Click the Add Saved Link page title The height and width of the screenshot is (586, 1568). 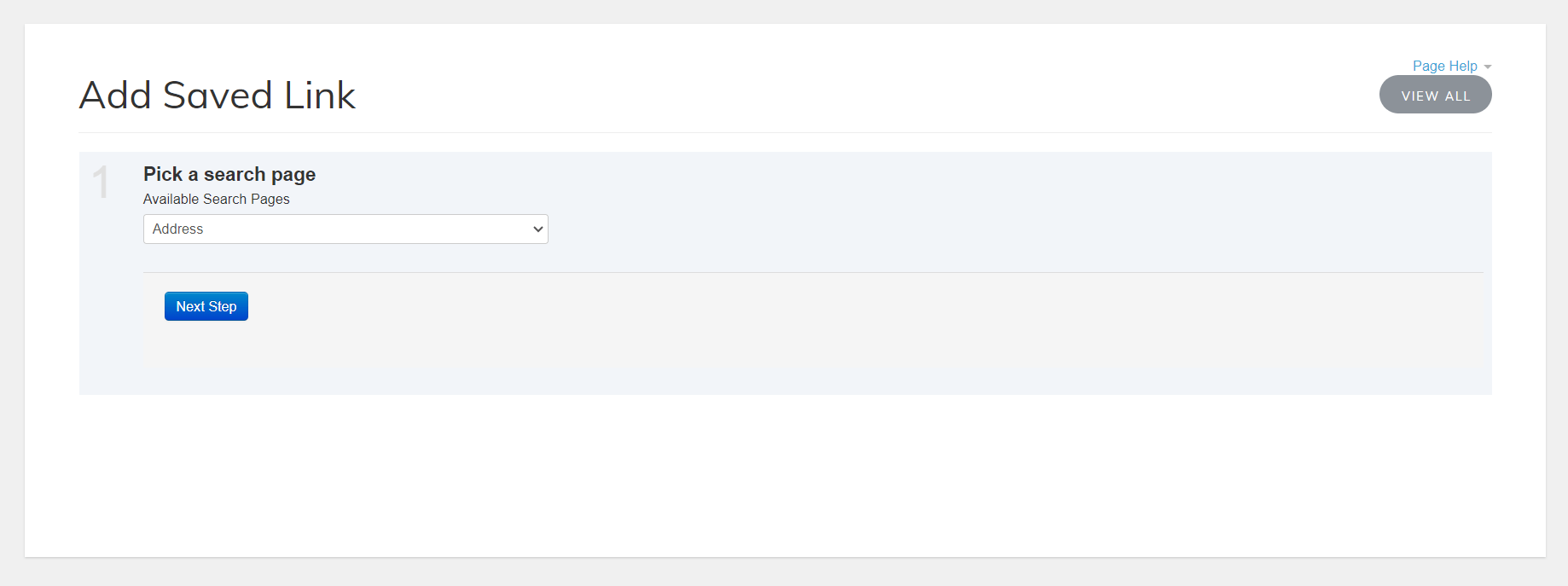coord(217,95)
